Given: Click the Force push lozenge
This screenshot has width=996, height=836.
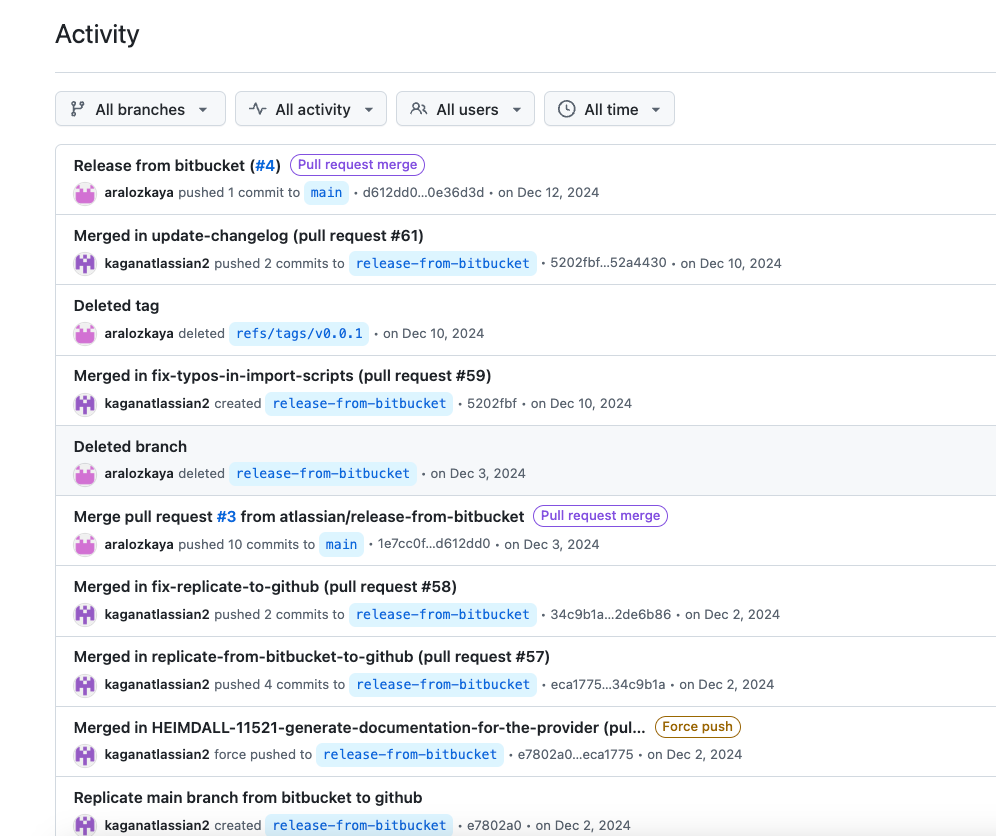Looking at the screenshot, I should click(x=697, y=726).
